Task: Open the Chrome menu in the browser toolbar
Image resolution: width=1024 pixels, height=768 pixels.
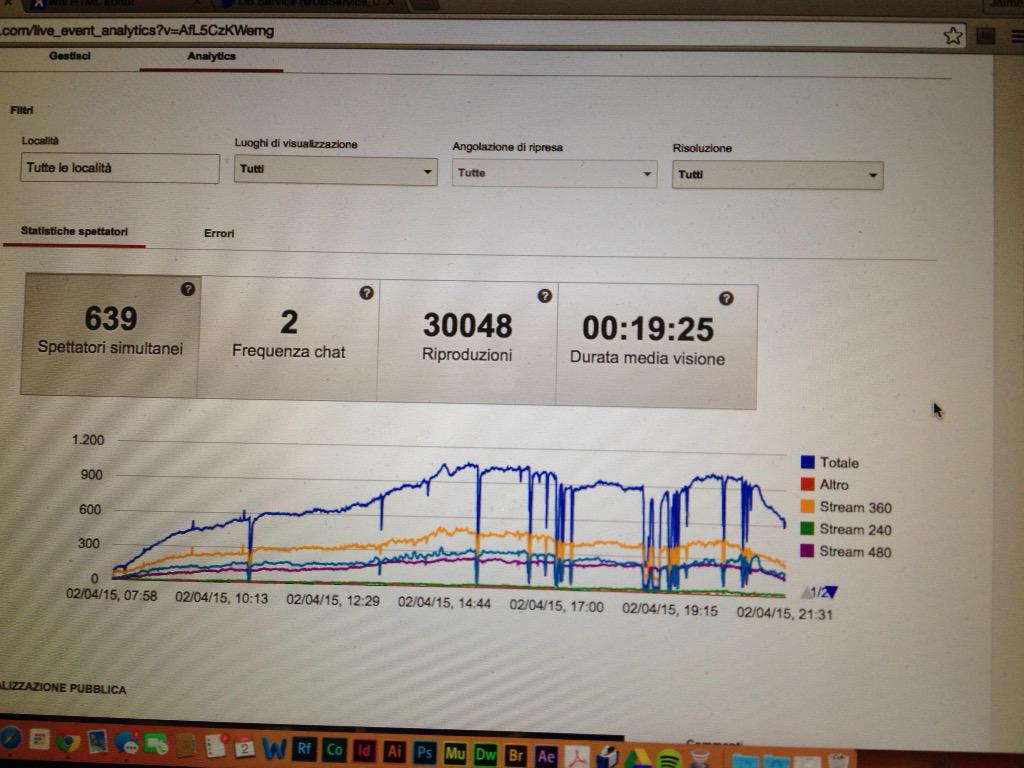Action: [x=1018, y=37]
